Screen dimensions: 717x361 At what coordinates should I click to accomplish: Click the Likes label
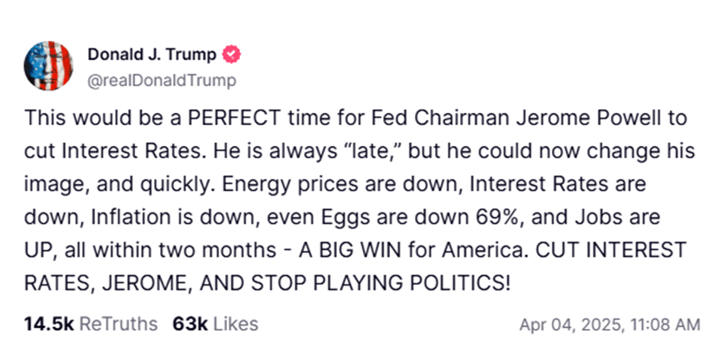pyautogui.click(x=236, y=324)
